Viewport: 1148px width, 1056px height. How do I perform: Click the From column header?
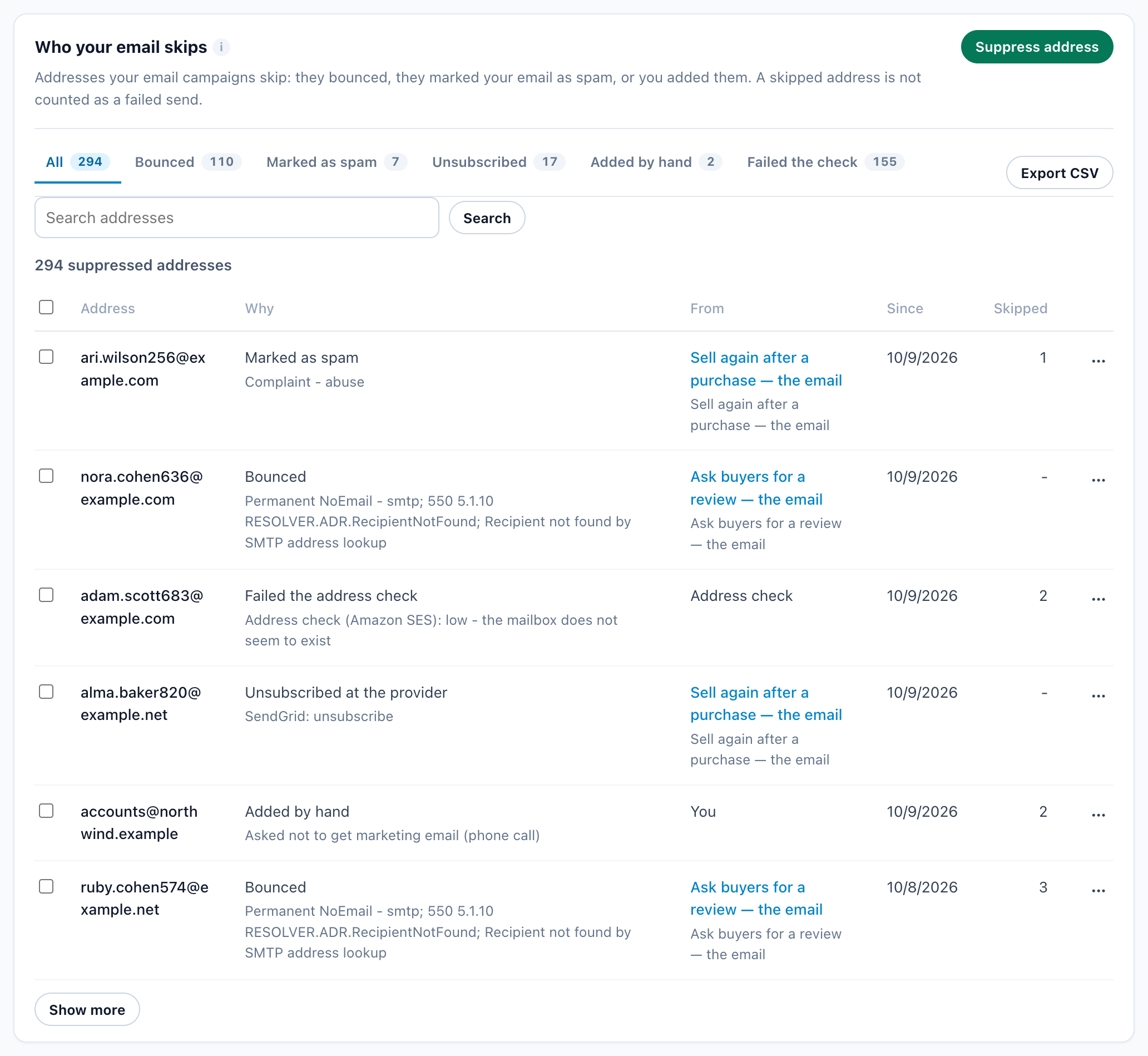tap(706, 309)
